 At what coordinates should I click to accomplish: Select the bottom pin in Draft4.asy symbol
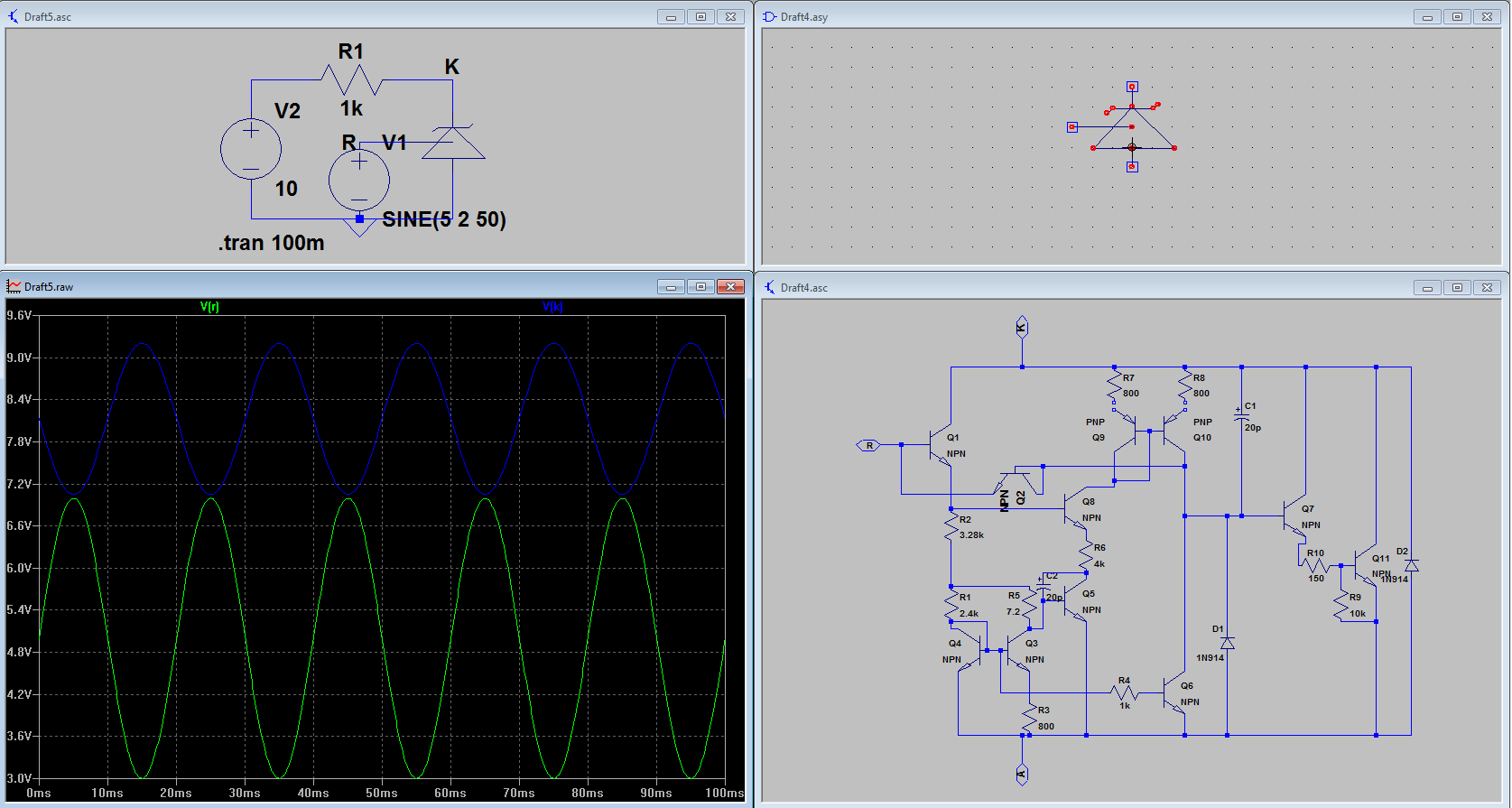pyautogui.click(x=1132, y=167)
